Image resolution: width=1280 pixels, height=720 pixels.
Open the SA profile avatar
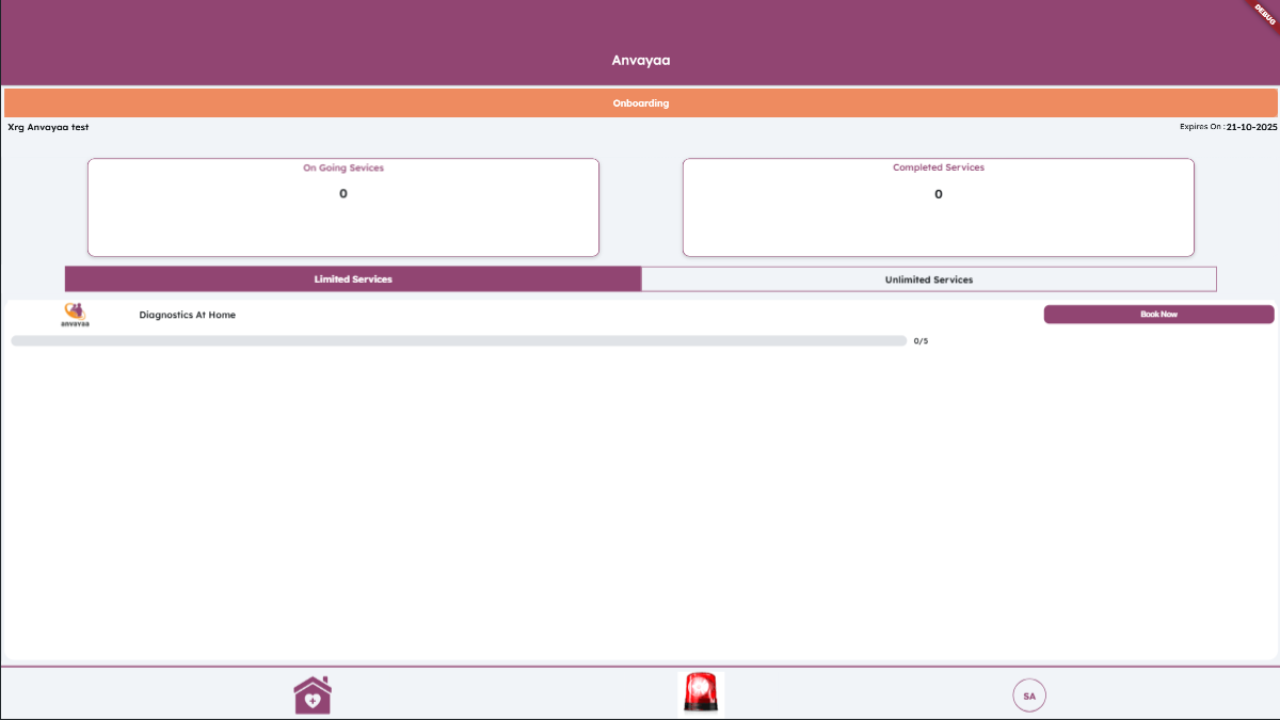[1029, 695]
